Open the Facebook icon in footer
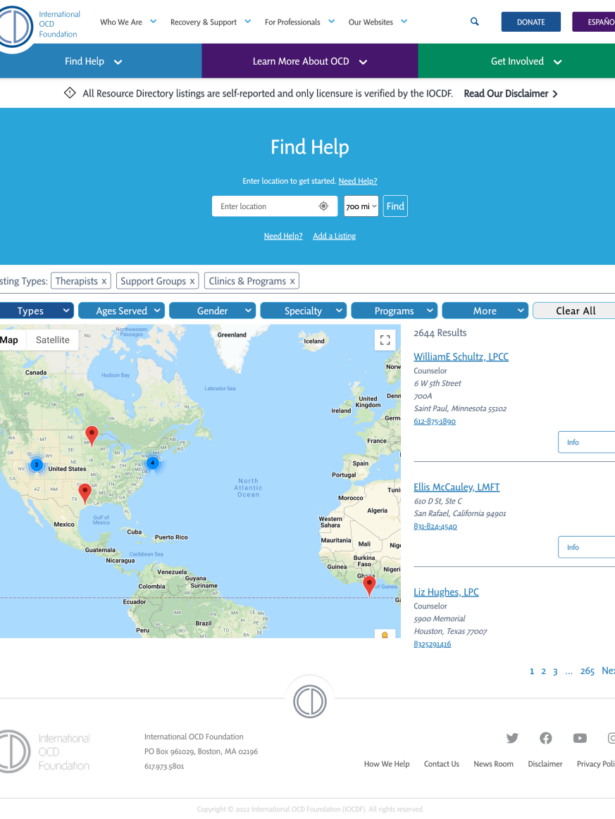615x819 pixels. tap(545, 738)
